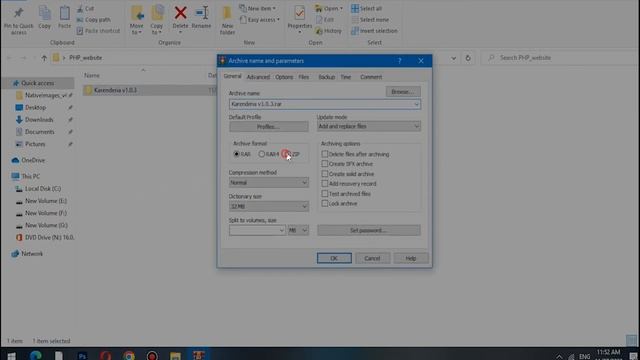Click the Rename icon

202,13
